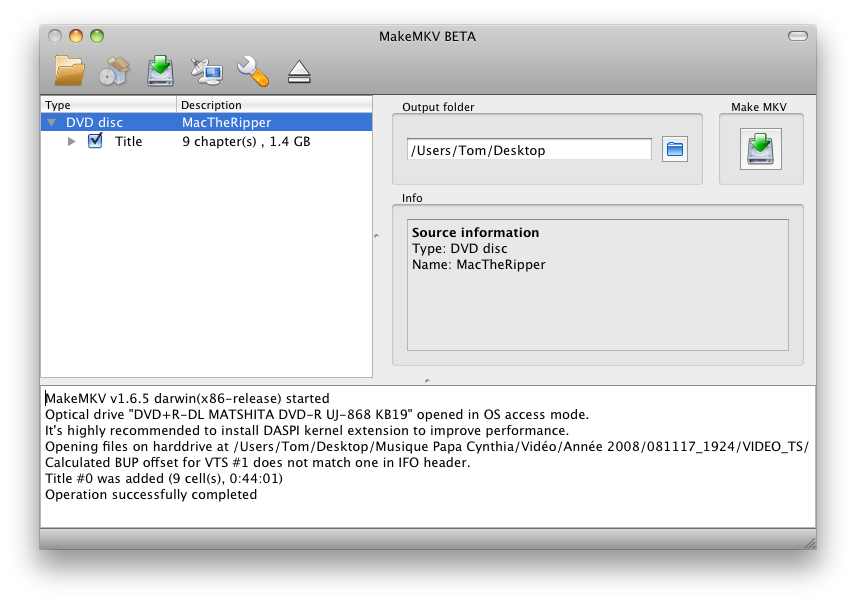Click the vertical splitter handle between panes
Screen dimensions: 856x604
tap(376, 236)
